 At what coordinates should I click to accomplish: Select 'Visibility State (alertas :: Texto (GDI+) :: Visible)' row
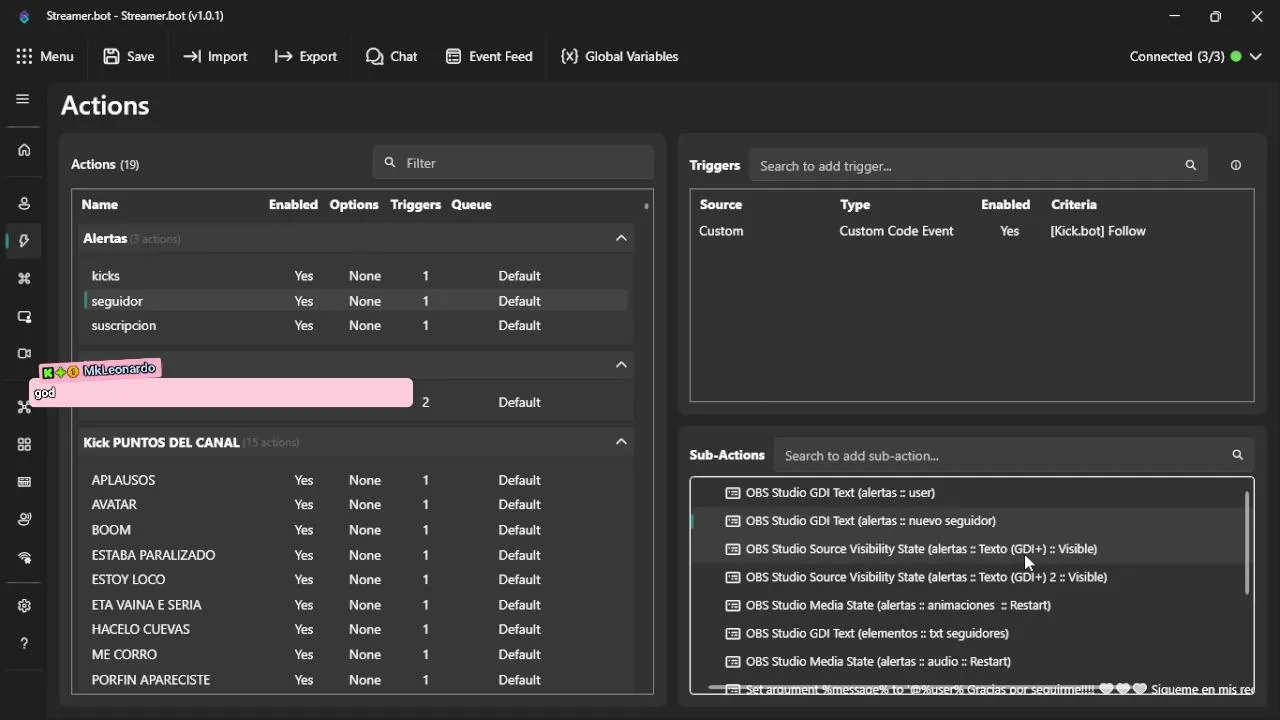point(967,549)
